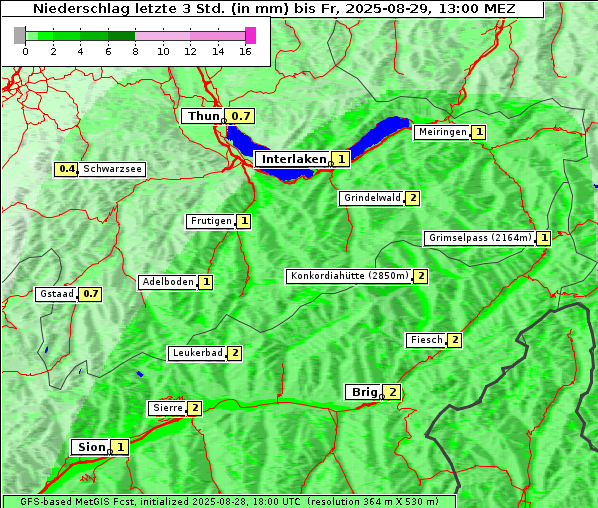
Task: Click the Frutigen label
Action: tap(211, 221)
